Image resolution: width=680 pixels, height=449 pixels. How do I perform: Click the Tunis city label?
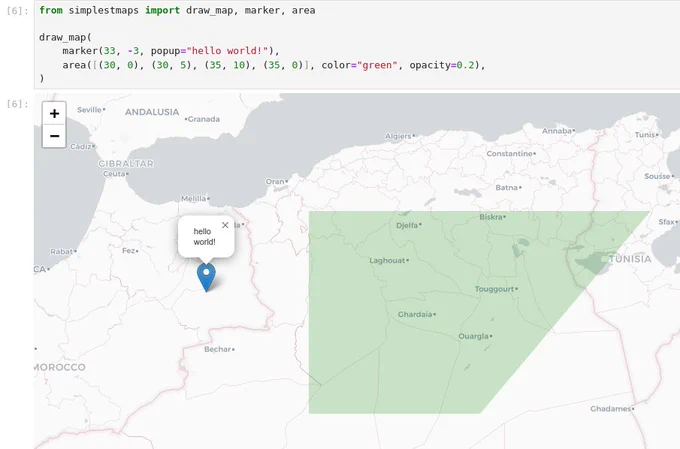pos(646,135)
